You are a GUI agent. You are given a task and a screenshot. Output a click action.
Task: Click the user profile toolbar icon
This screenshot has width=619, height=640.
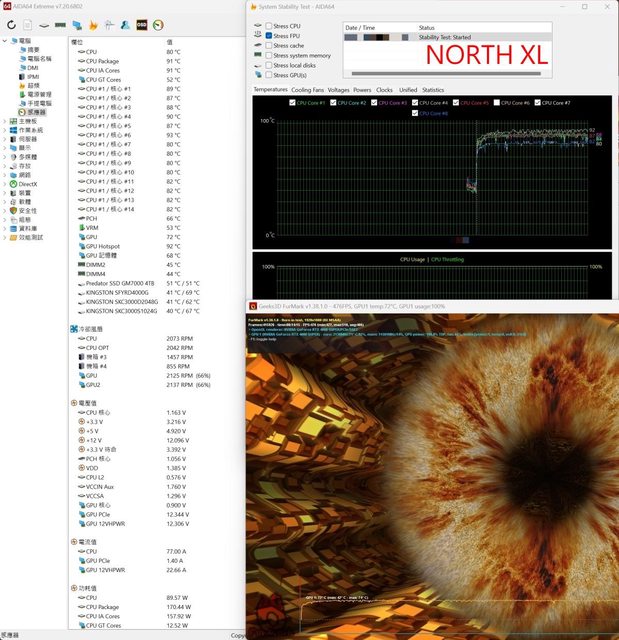[x=125, y=24]
